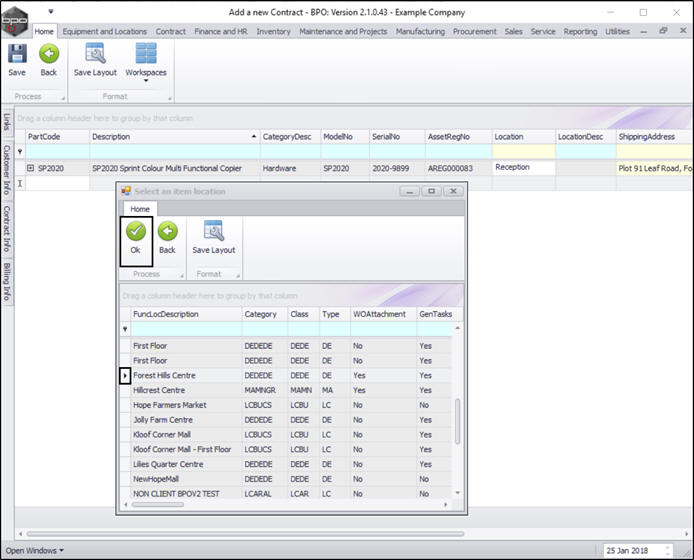Click Save Layout in the main ribbon
This screenshot has height=560, width=694.
pyautogui.click(x=95, y=60)
